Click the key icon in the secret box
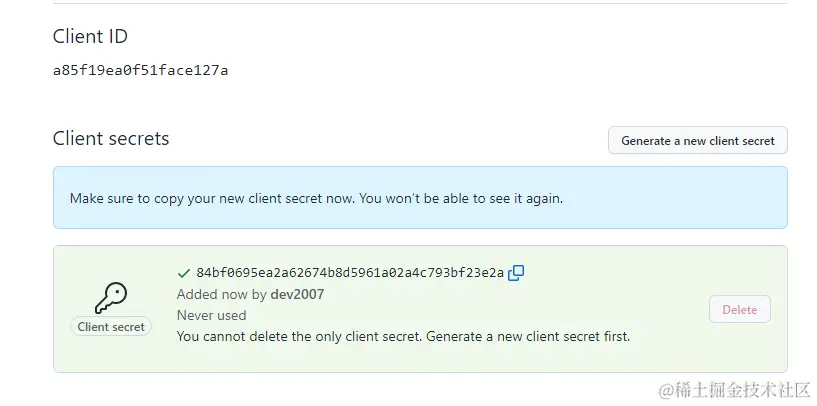The width and height of the screenshot is (817, 406). coord(111,297)
